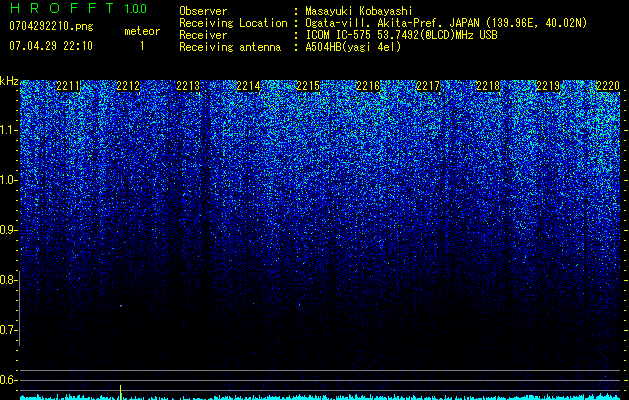Click the 2218 time tick label

pos(488,86)
